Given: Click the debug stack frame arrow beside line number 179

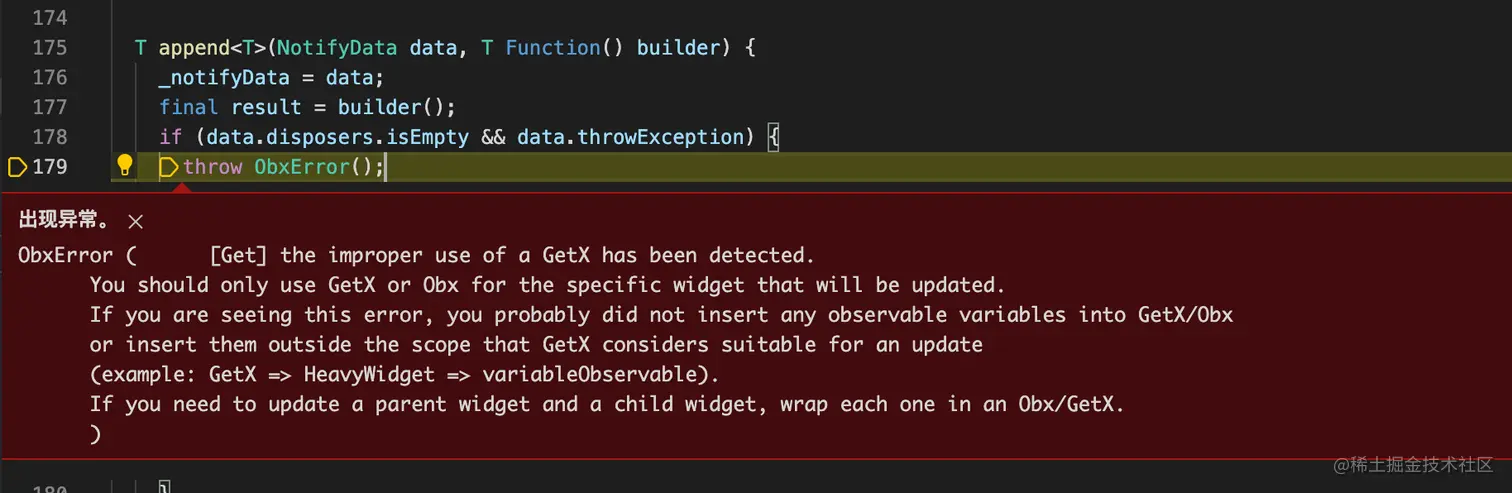Looking at the screenshot, I should tap(17, 167).
